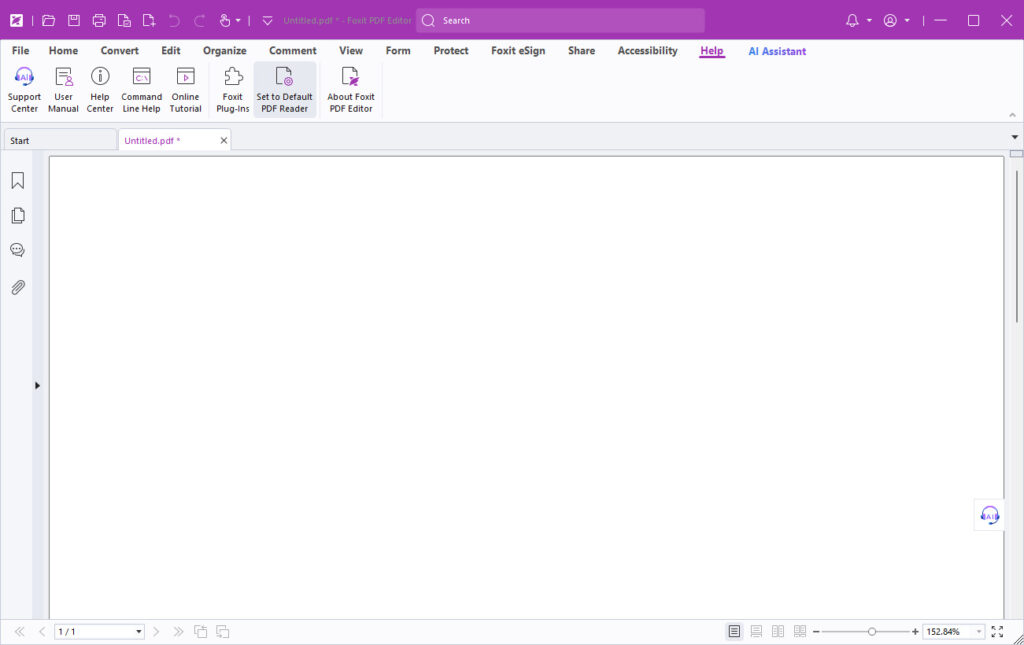This screenshot has width=1024, height=645.
Task: Go to first page button
Action: tap(20, 631)
